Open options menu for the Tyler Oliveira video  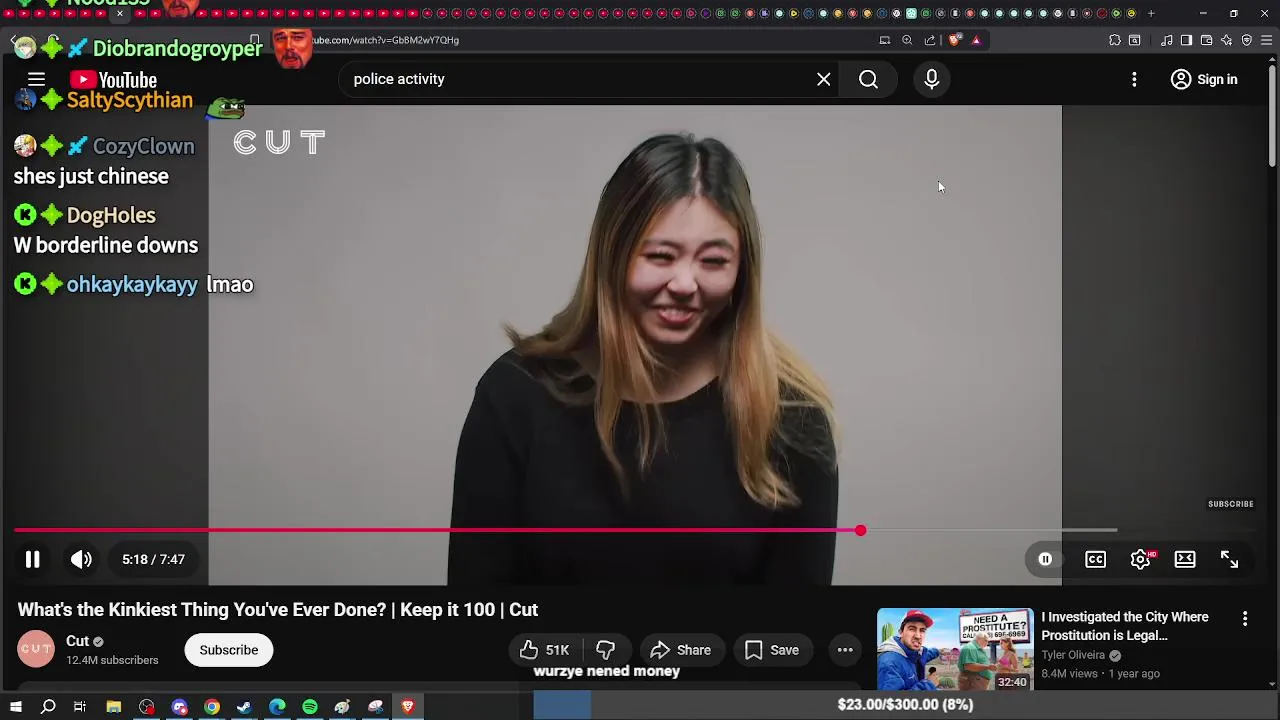1245,619
